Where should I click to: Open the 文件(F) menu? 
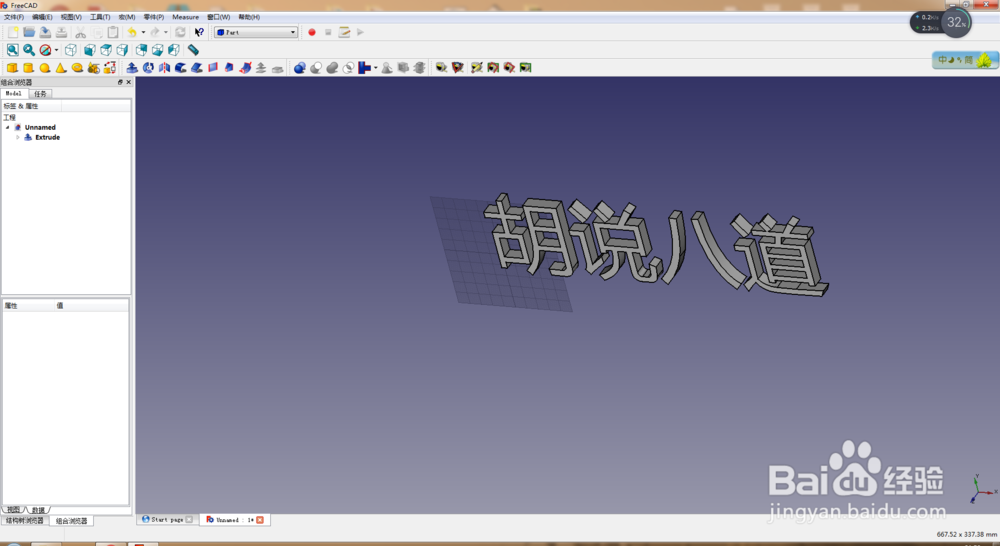(x=13, y=17)
